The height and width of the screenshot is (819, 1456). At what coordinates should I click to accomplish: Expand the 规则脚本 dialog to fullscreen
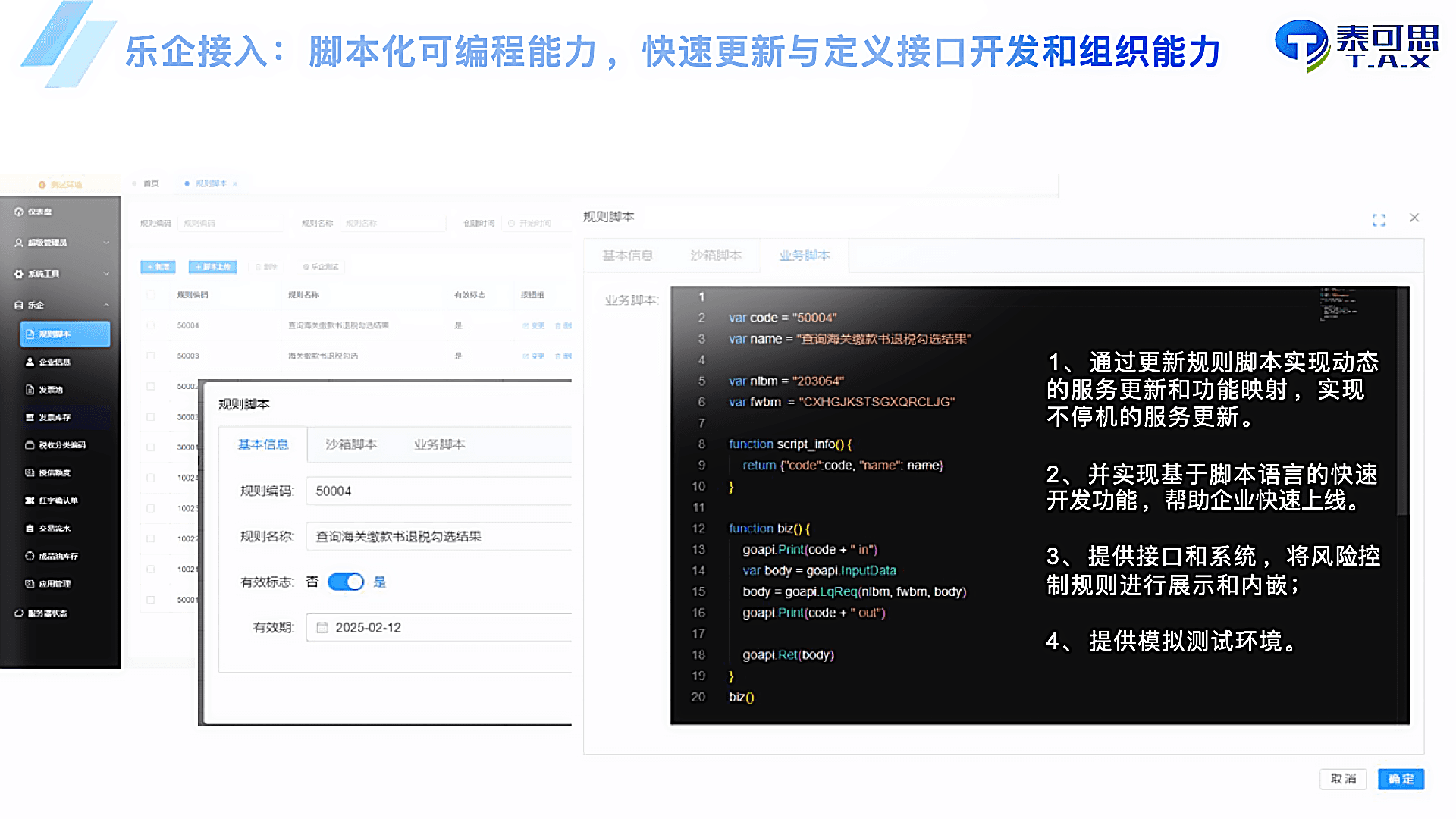1380,219
